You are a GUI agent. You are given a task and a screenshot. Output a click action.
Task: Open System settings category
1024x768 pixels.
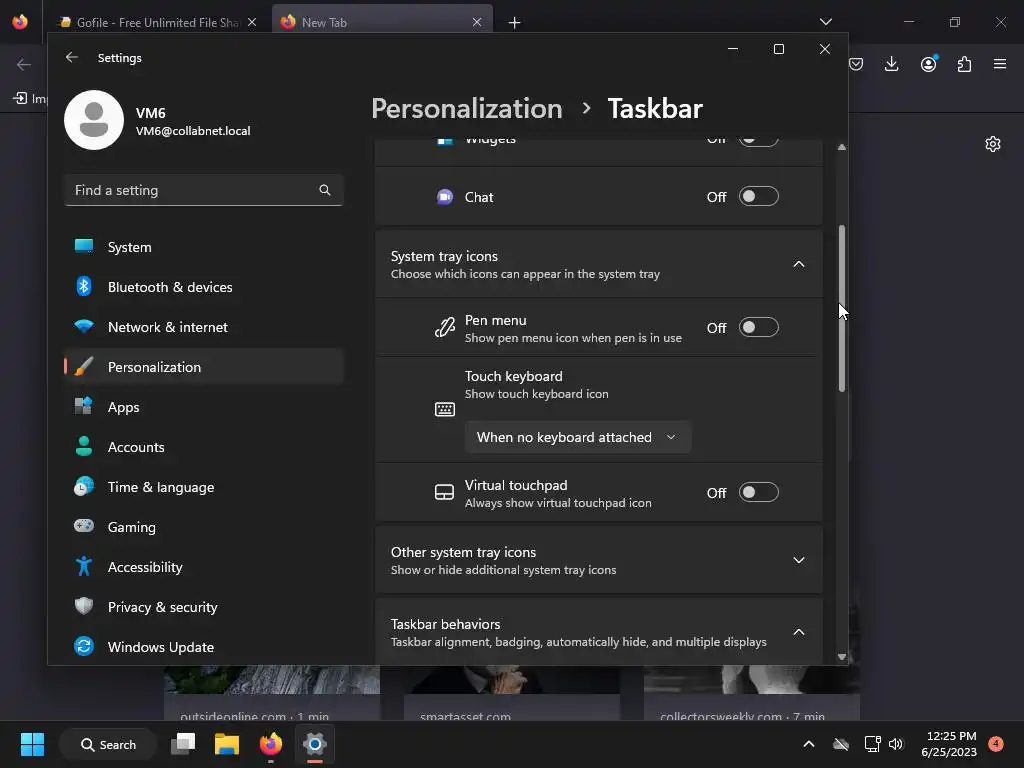(x=204, y=247)
